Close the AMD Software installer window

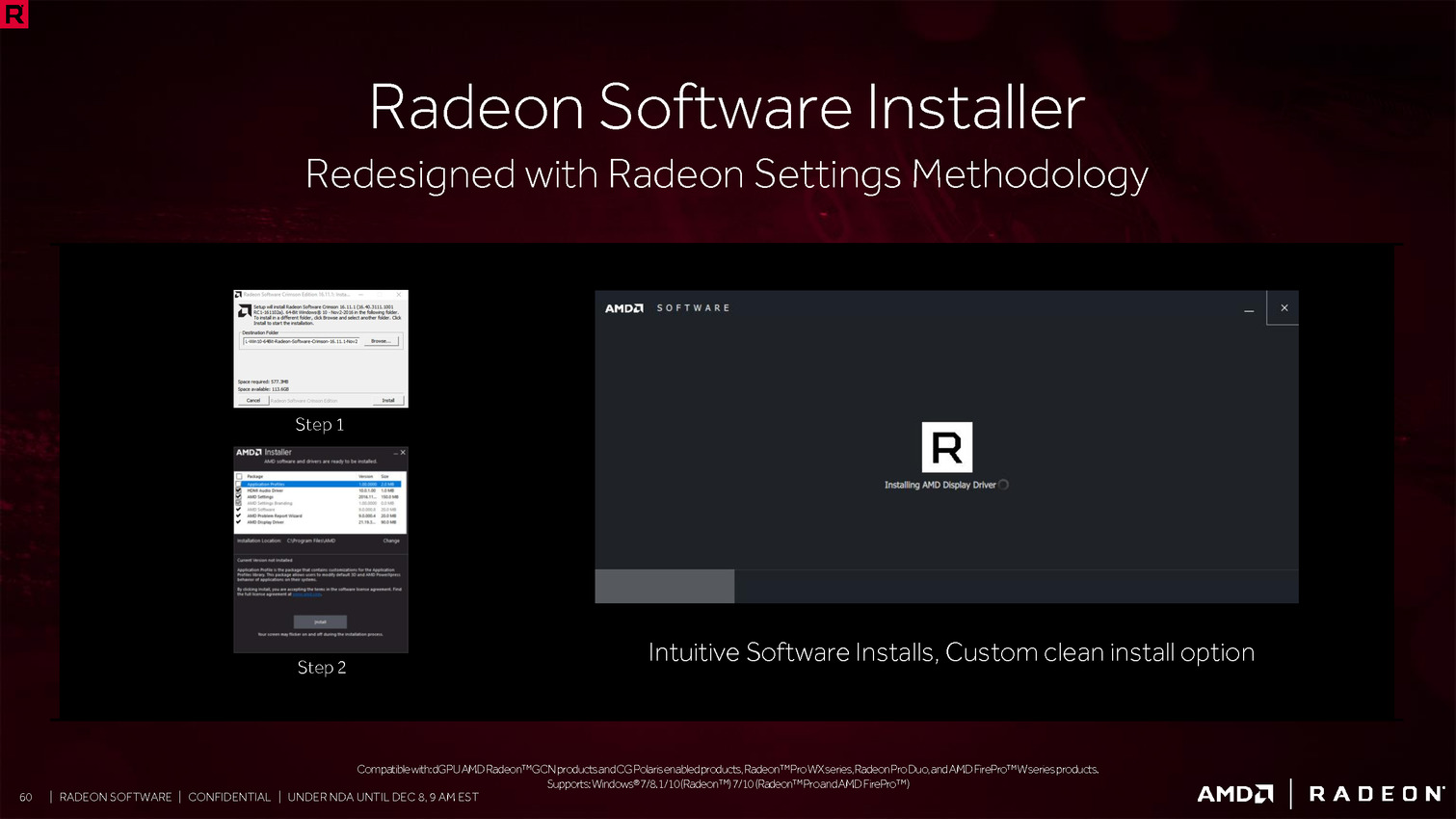tap(1284, 308)
